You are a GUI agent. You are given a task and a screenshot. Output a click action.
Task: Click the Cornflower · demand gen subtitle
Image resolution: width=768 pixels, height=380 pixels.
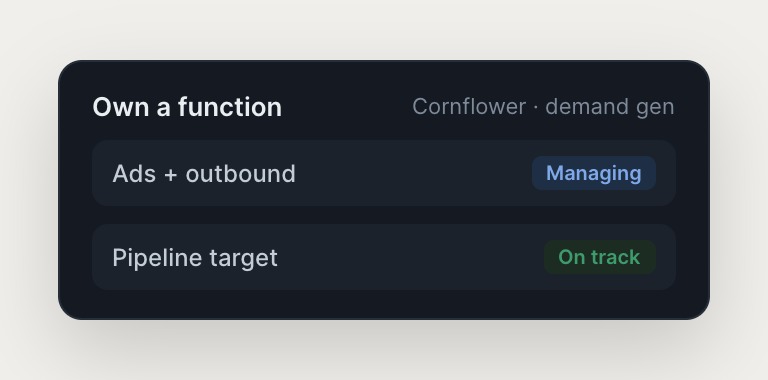pos(543,107)
